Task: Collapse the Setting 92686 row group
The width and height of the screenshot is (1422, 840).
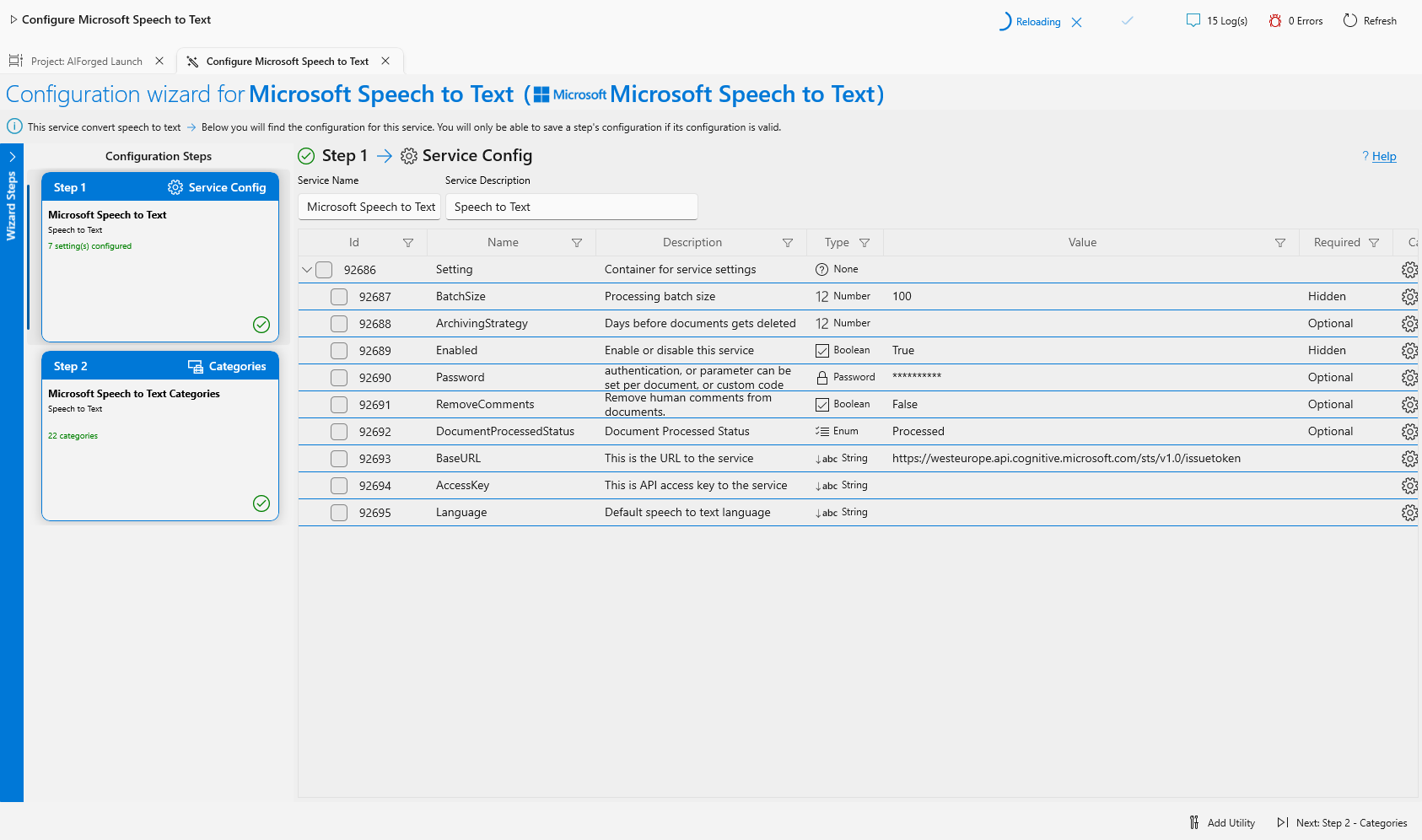Action: click(307, 270)
